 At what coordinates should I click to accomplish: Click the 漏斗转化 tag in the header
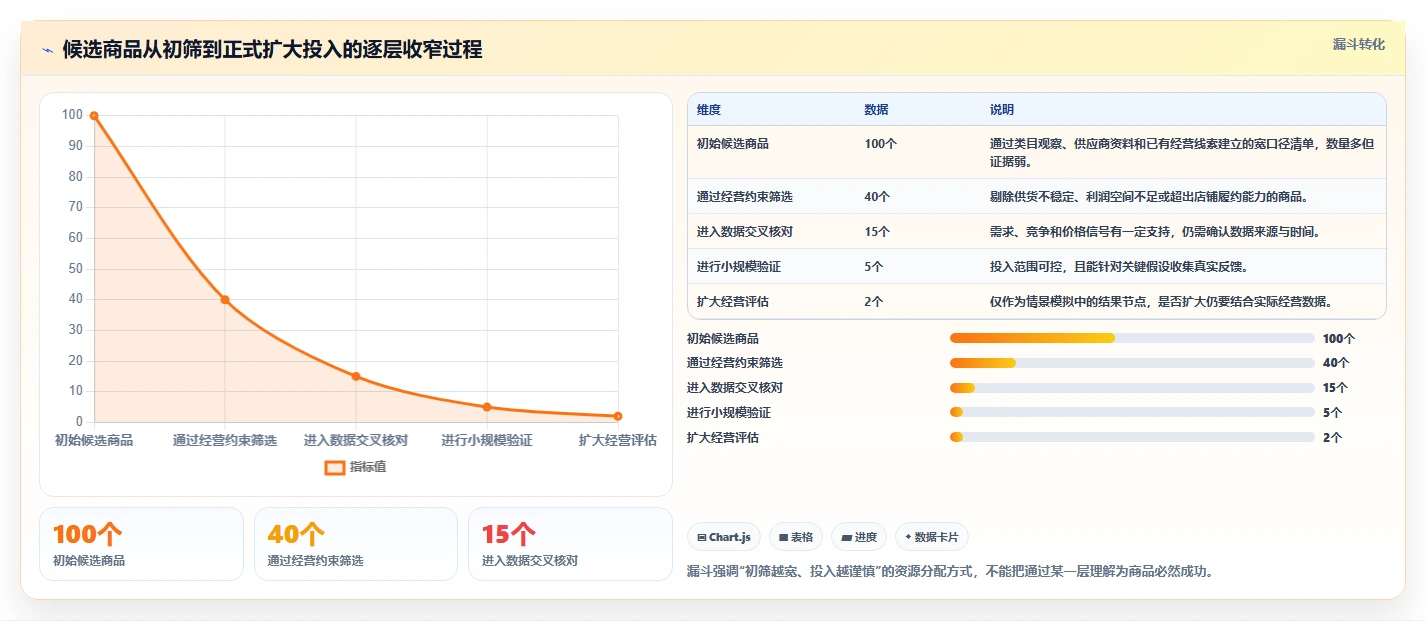click(1359, 44)
